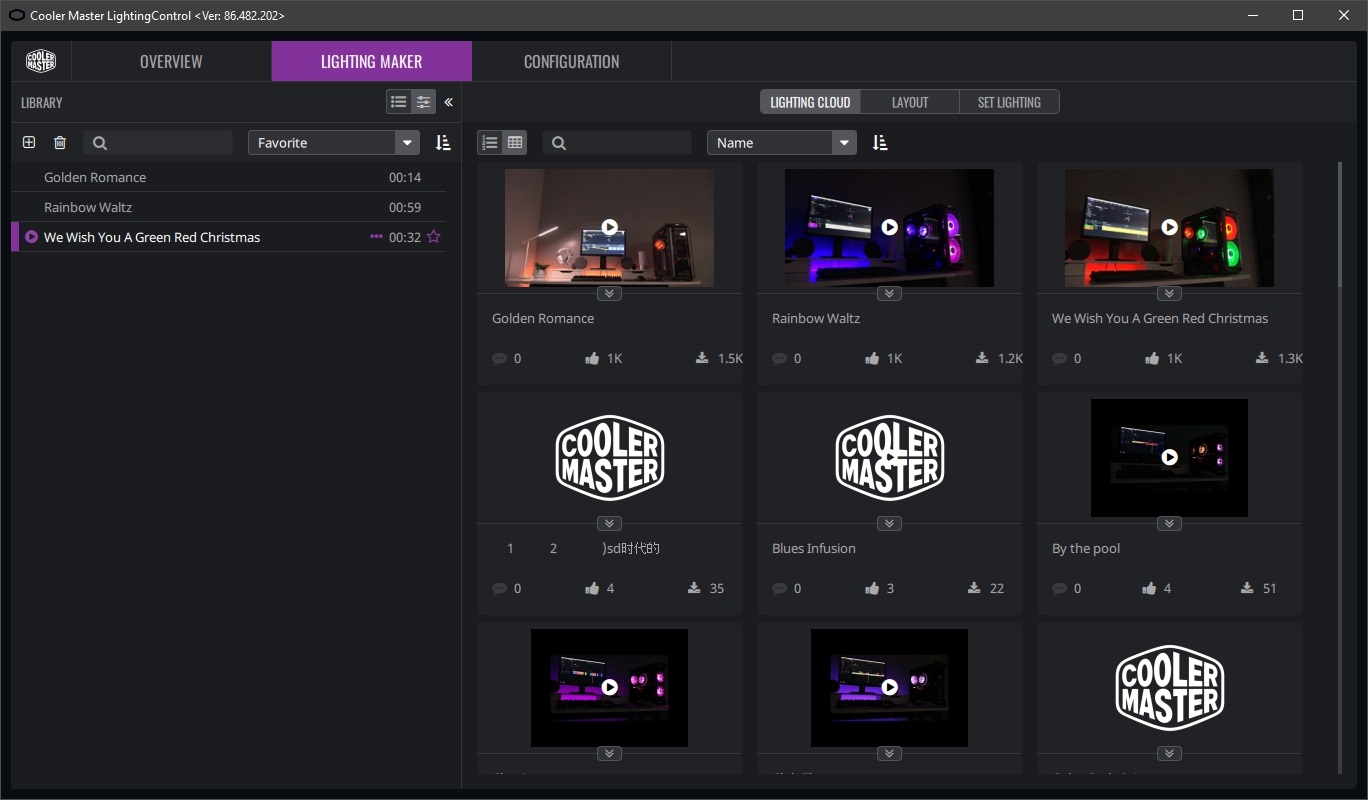Like the Green Red Christmas cloud lighting
Image resolution: width=1368 pixels, height=800 pixels.
click(1153, 358)
